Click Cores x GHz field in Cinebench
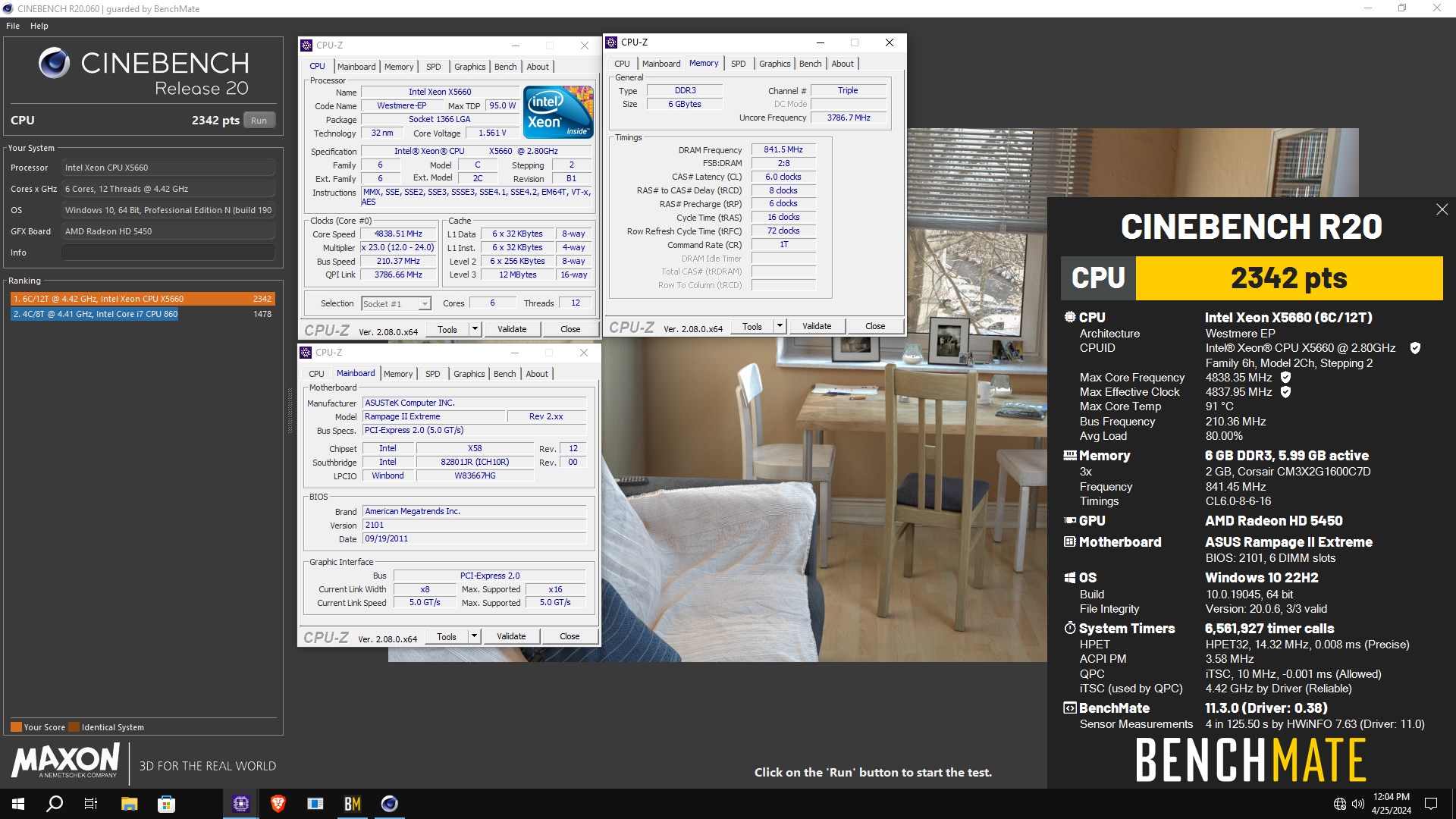Image resolution: width=1456 pixels, height=819 pixels. click(168, 189)
